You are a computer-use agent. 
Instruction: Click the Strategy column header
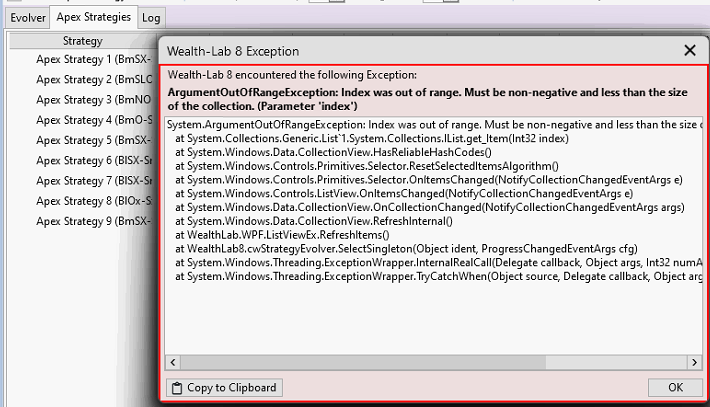82,41
